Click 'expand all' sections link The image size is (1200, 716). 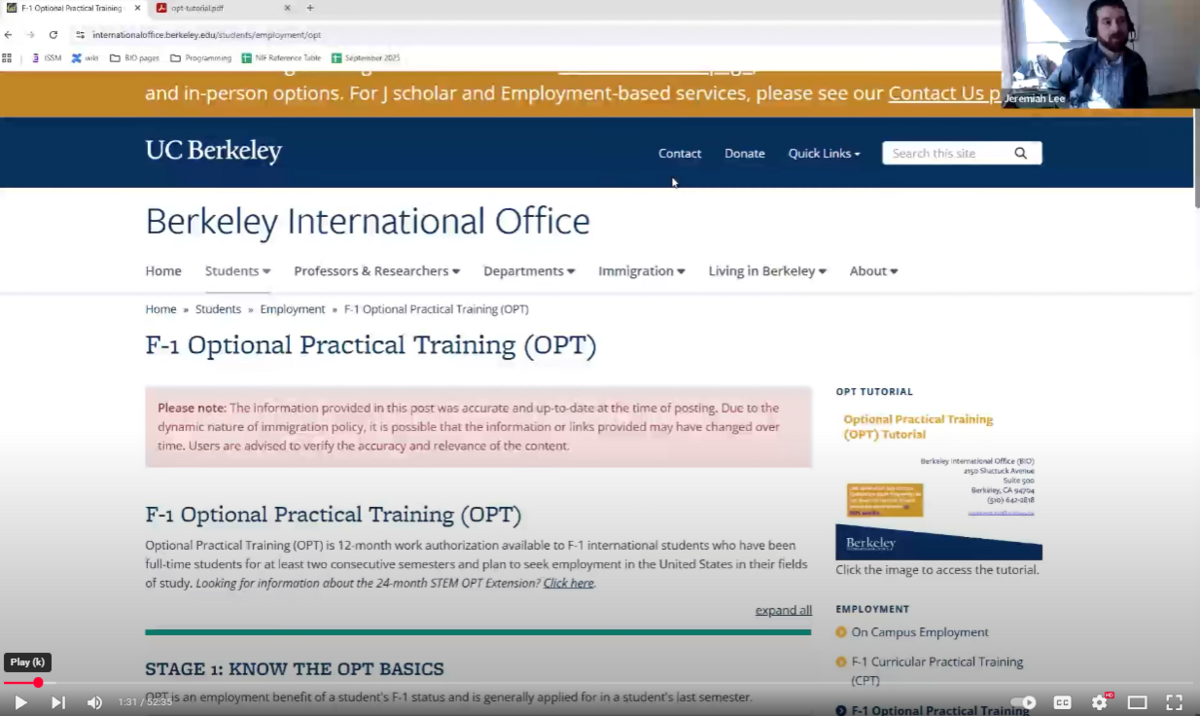click(783, 610)
